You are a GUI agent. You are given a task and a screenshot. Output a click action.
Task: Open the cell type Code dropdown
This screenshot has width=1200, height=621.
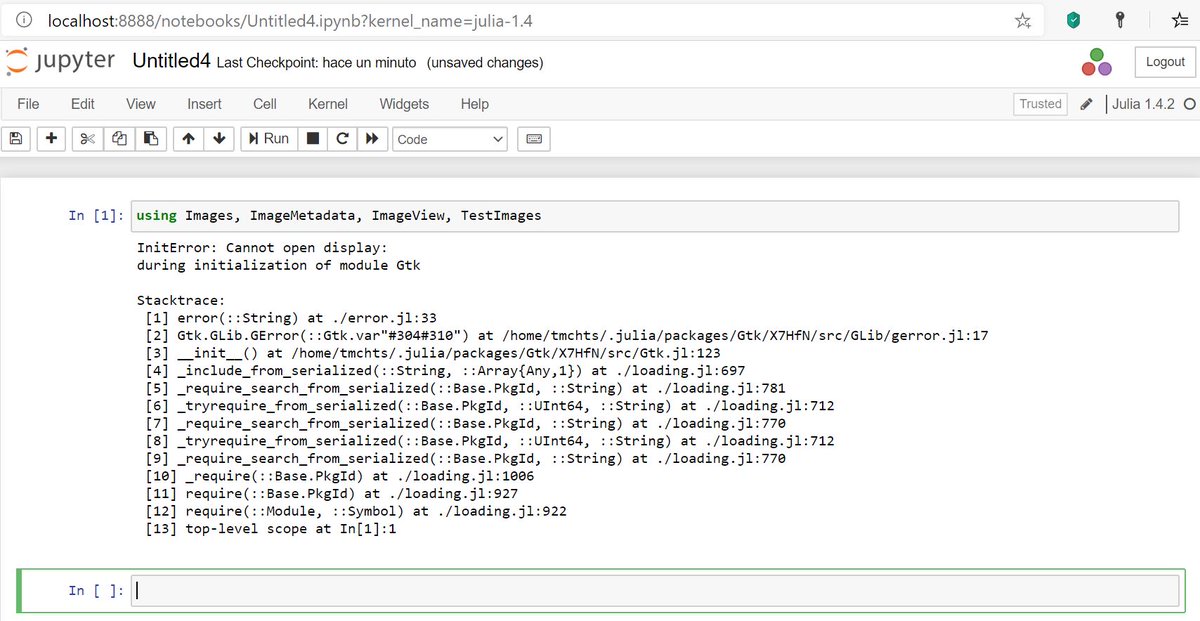coord(450,139)
